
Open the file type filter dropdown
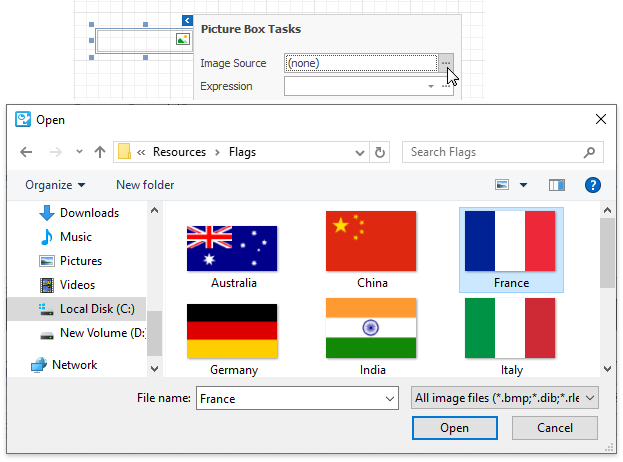click(505, 398)
